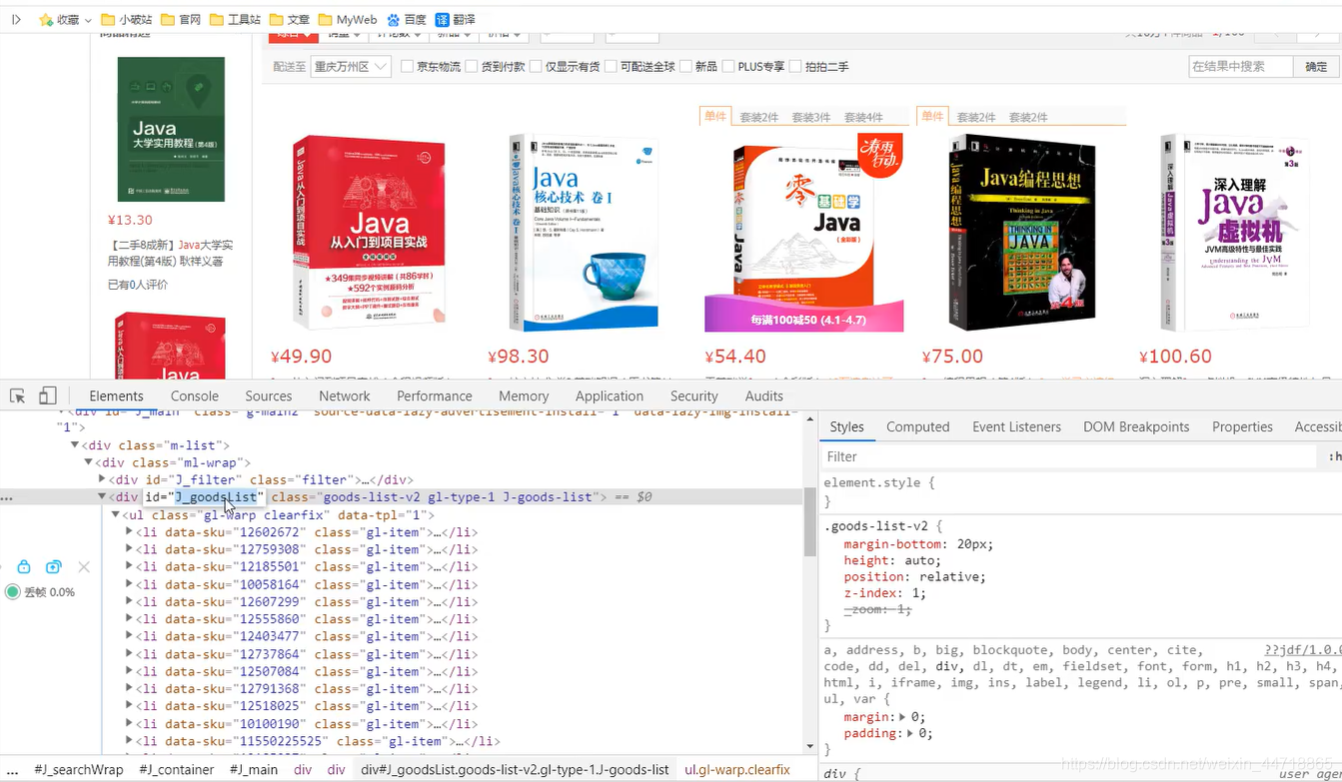The width and height of the screenshot is (1342, 782).
Task: Check the 京东物流 checkbox
Action: click(407, 66)
